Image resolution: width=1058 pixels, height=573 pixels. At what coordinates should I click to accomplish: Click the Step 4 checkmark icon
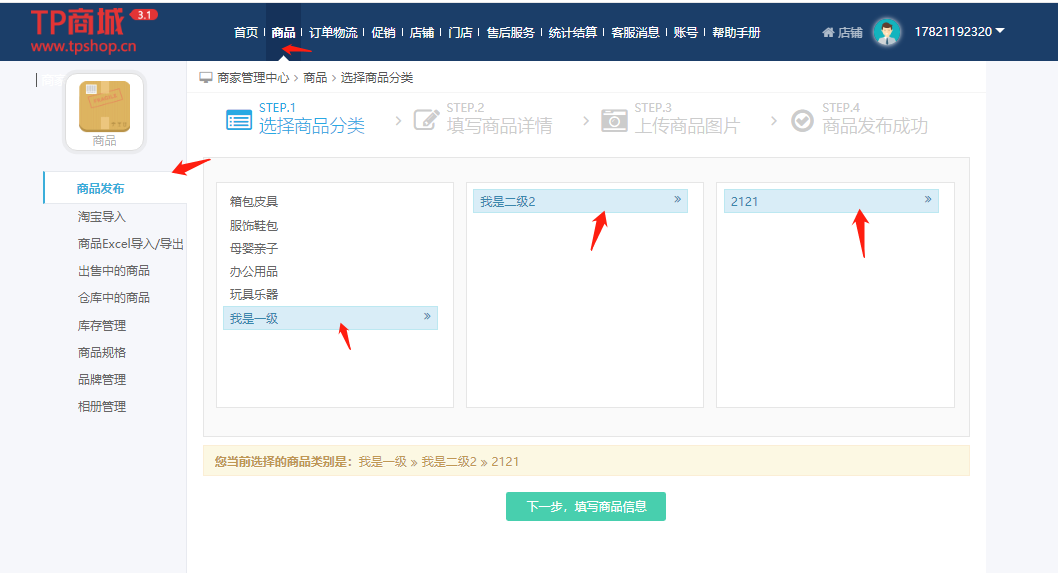(802, 120)
